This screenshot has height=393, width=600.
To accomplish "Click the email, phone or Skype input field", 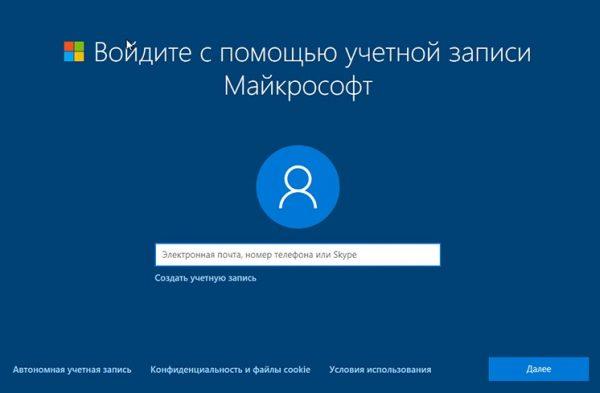I will click(x=298, y=255).
